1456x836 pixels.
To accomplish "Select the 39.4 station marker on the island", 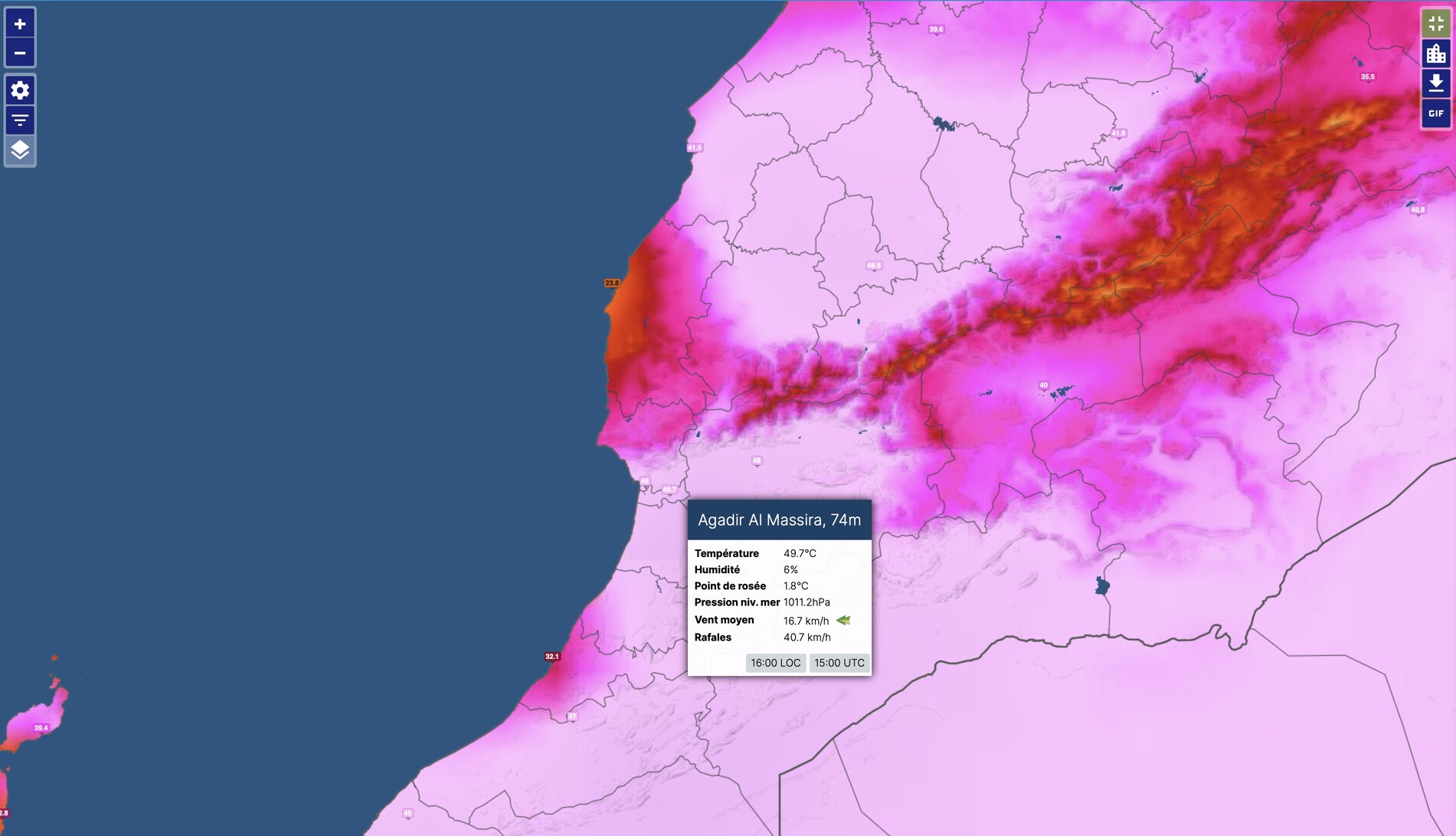I will pos(41,728).
